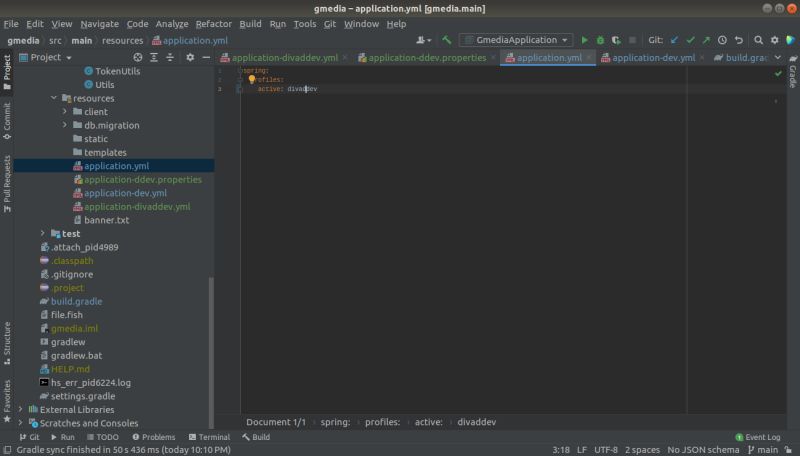
Task: Build project with the hammer icon
Action: (x=447, y=40)
